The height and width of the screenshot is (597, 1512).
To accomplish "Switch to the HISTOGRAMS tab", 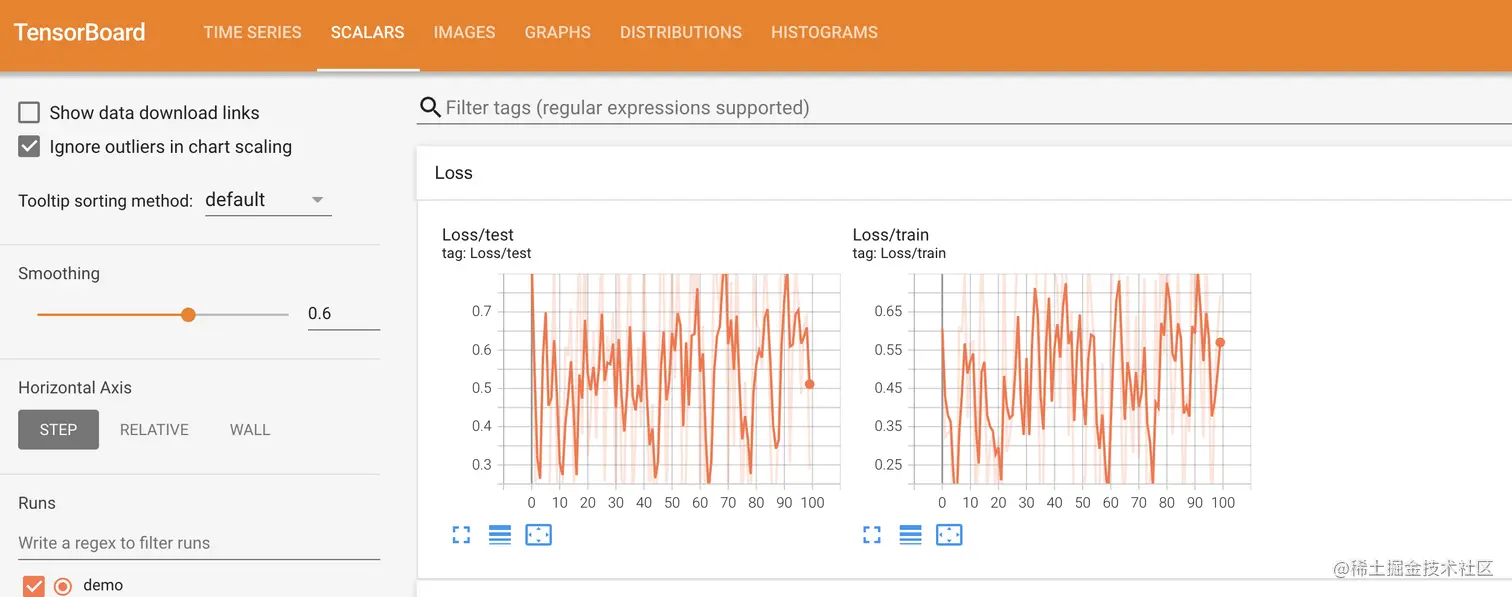I will pos(824,32).
